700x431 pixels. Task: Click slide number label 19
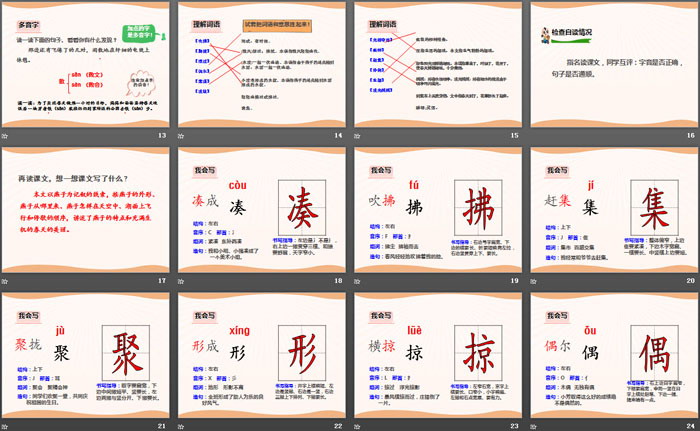coord(515,281)
